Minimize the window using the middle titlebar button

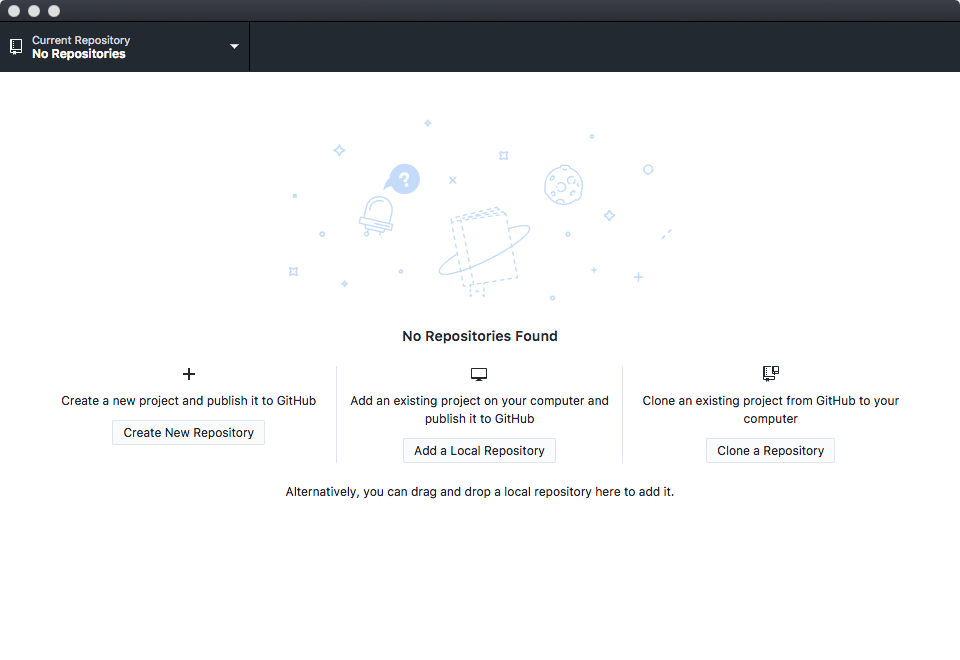[x=34, y=11]
